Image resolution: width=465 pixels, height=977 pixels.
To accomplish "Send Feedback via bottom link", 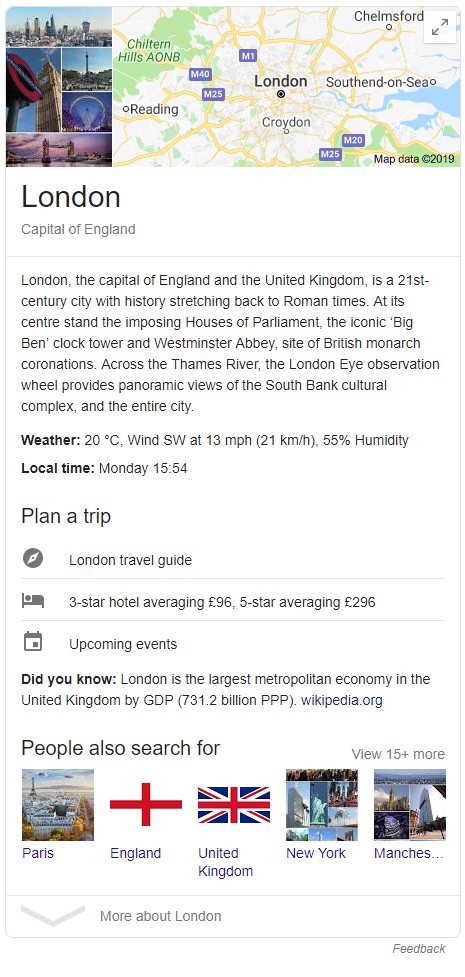I will pos(419,949).
